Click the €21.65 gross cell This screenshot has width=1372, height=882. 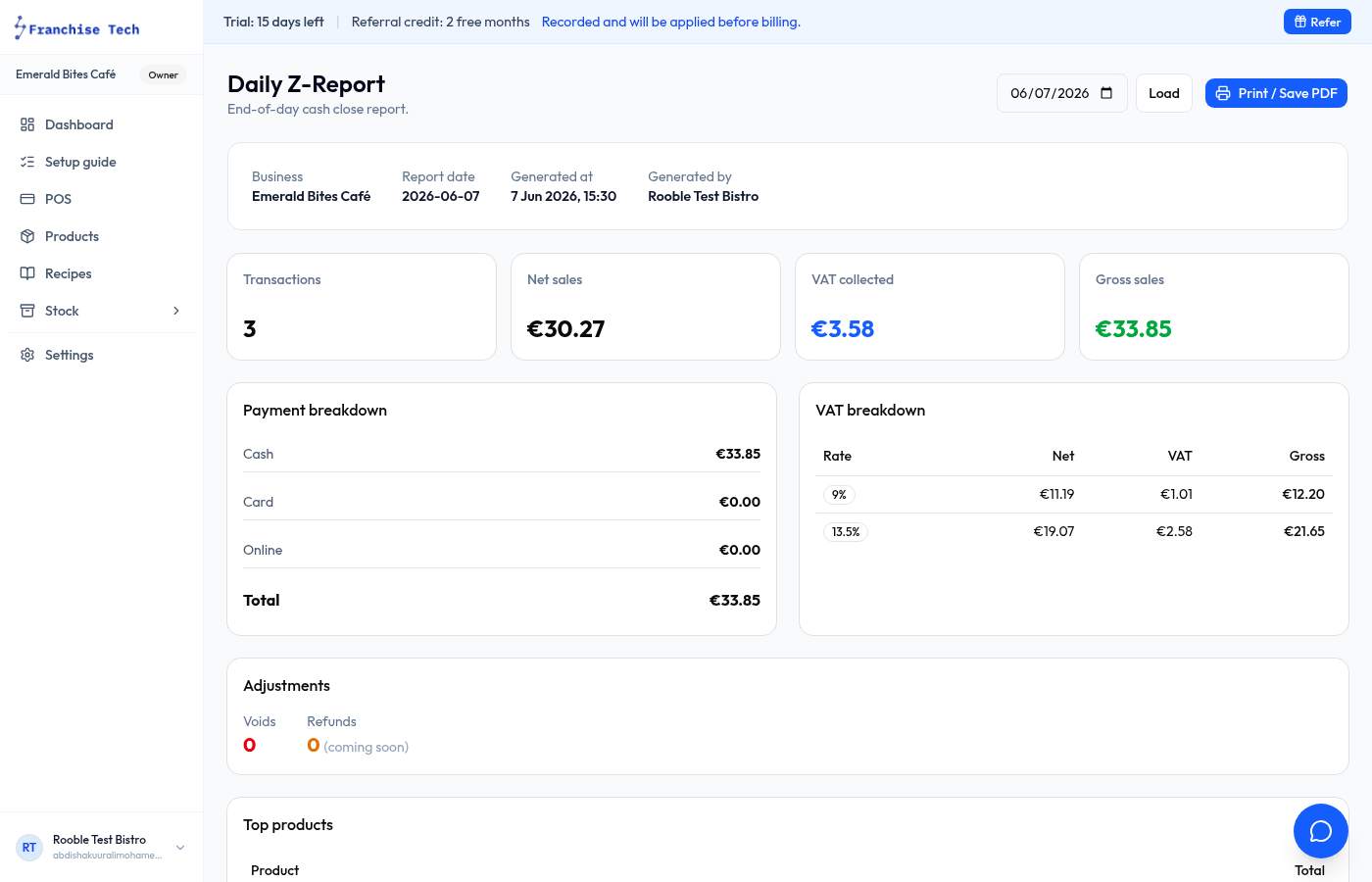(1304, 531)
